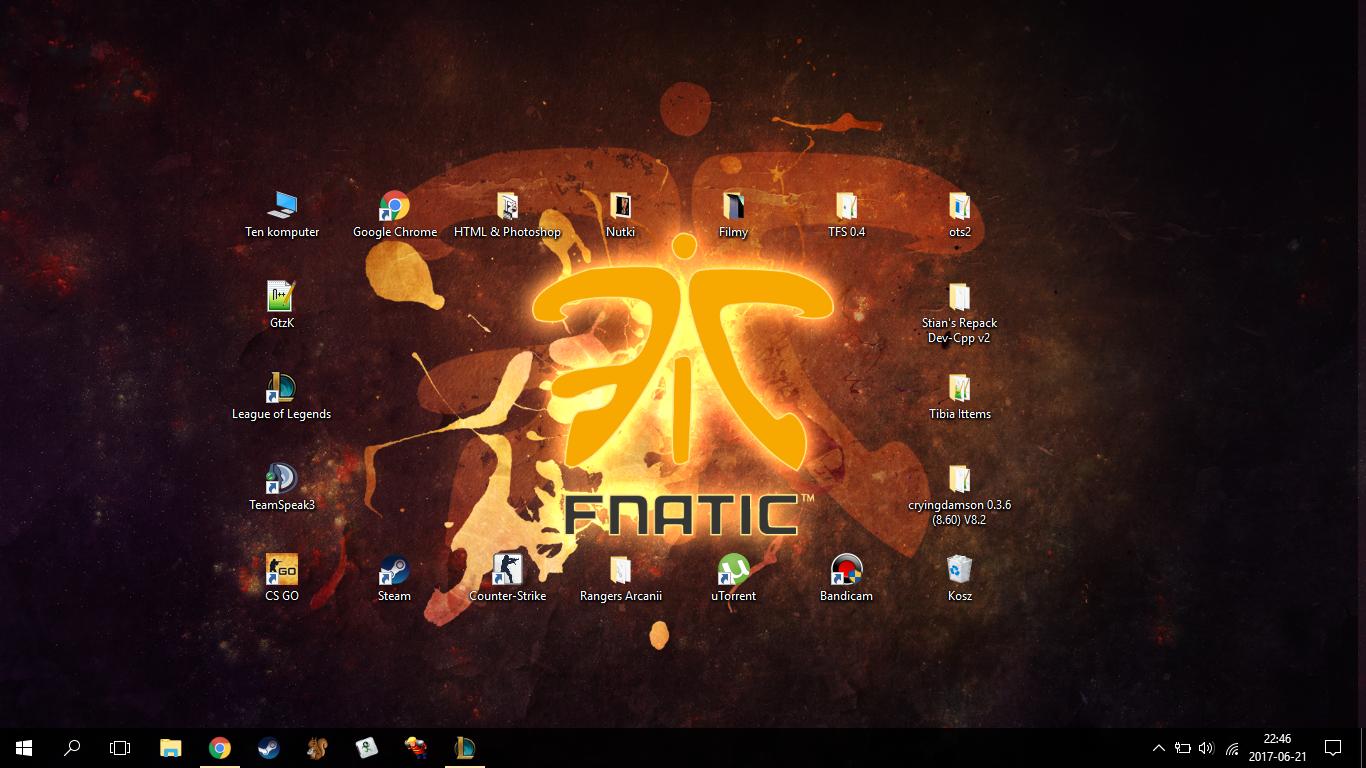
Task: Select the Counter-Strike desktop shortcut
Action: tap(507, 579)
